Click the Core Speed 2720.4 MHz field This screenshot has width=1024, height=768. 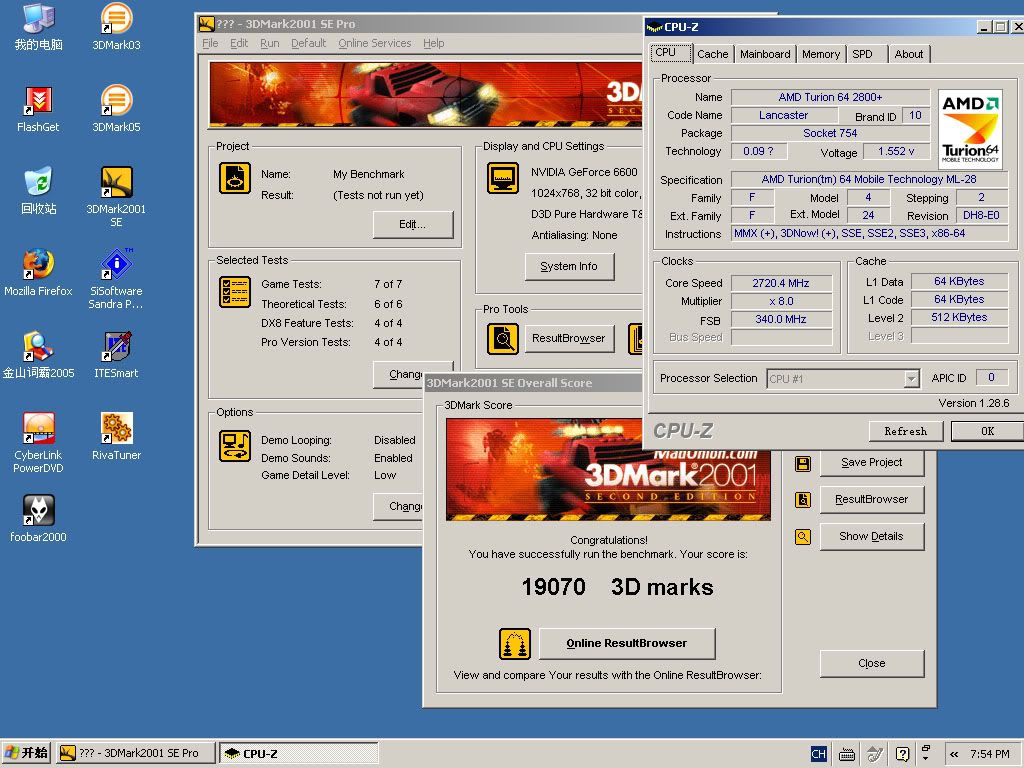point(781,283)
